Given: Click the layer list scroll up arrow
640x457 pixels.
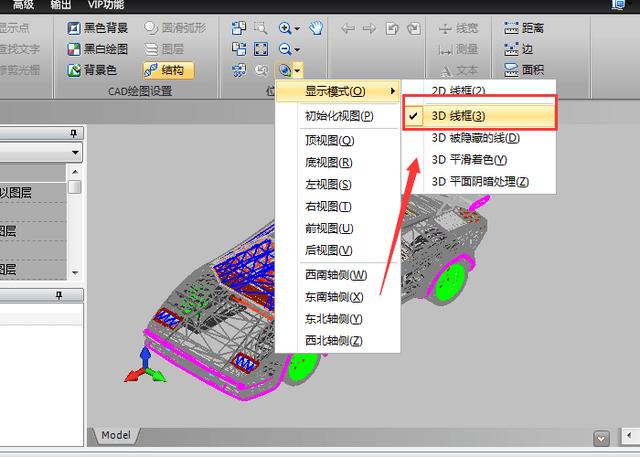Looking at the screenshot, I should pyautogui.click(x=75, y=172).
